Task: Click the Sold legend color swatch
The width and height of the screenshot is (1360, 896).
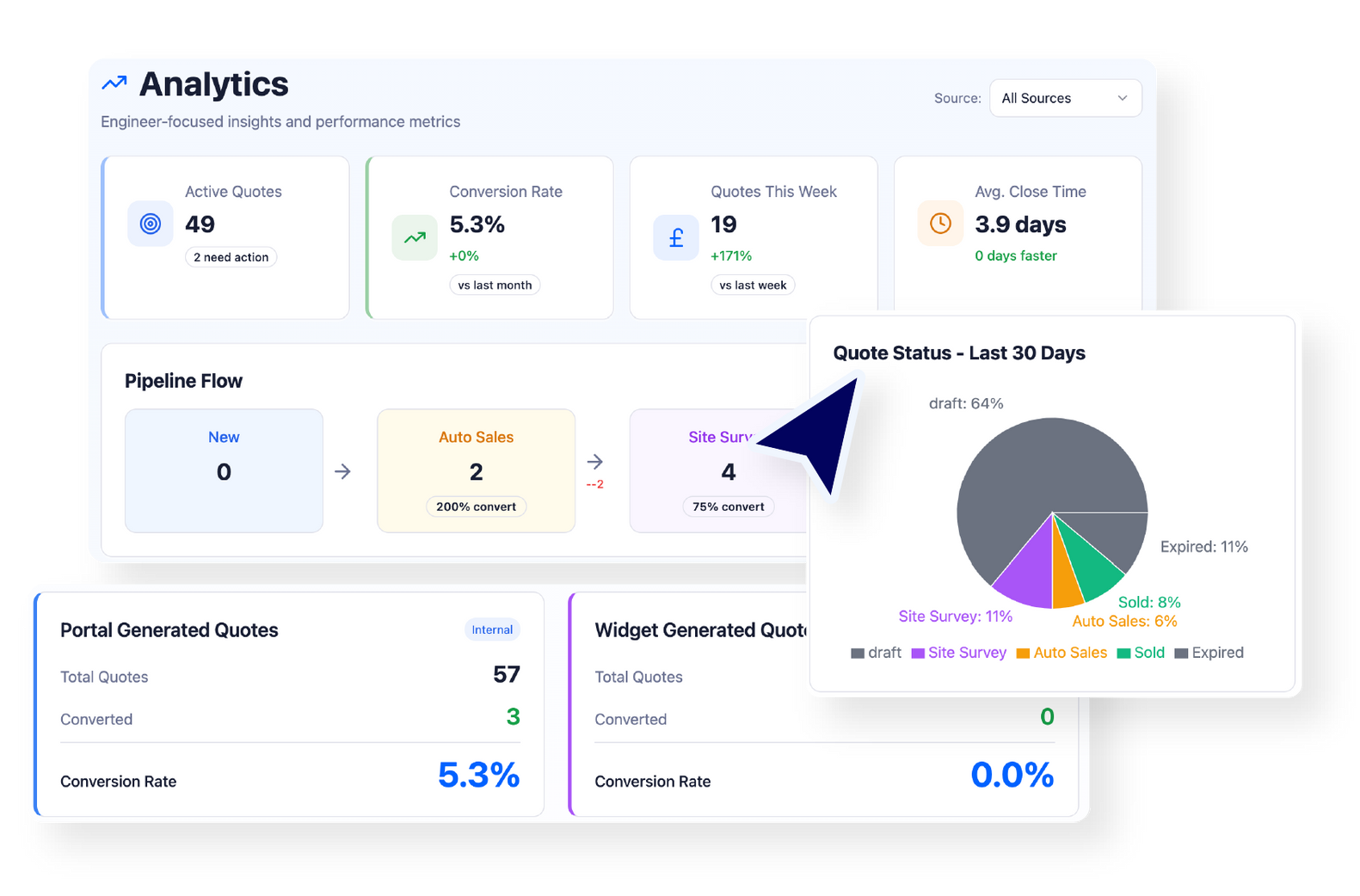Action: tap(1123, 654)
